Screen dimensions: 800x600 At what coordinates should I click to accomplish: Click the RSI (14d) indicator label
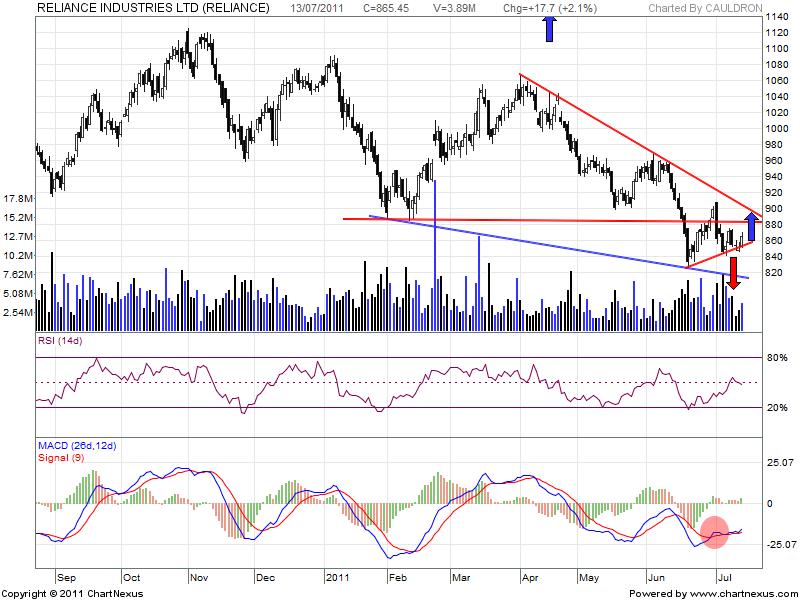tap(60, 344)
